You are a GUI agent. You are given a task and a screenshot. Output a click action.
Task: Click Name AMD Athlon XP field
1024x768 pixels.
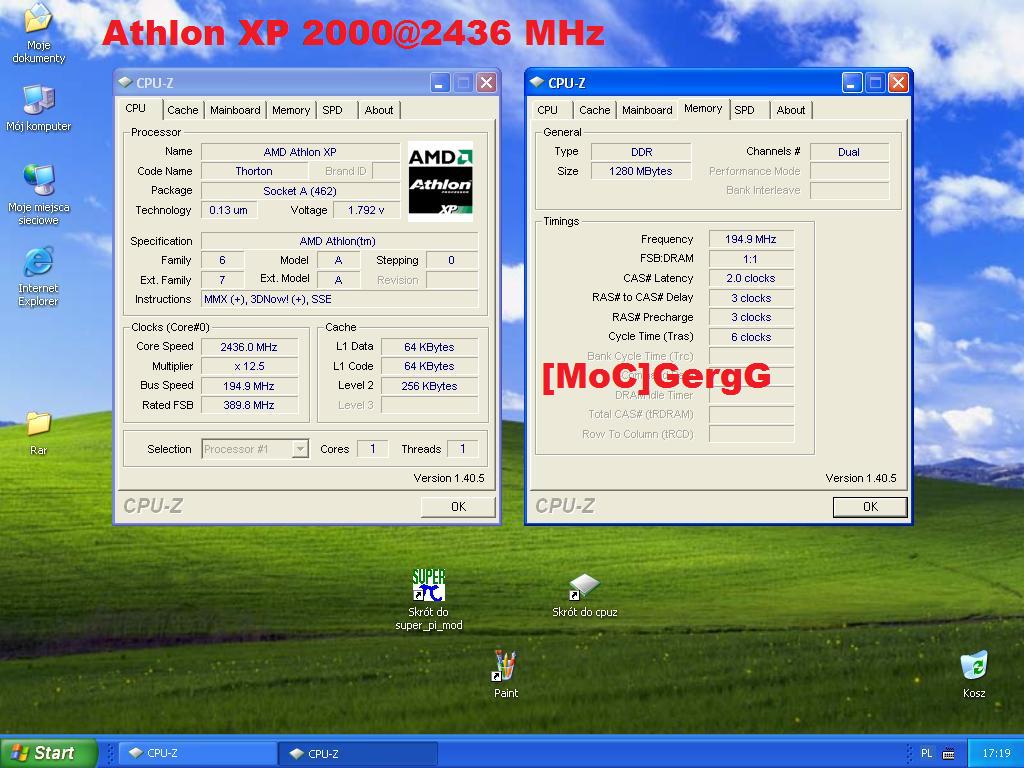300,152
